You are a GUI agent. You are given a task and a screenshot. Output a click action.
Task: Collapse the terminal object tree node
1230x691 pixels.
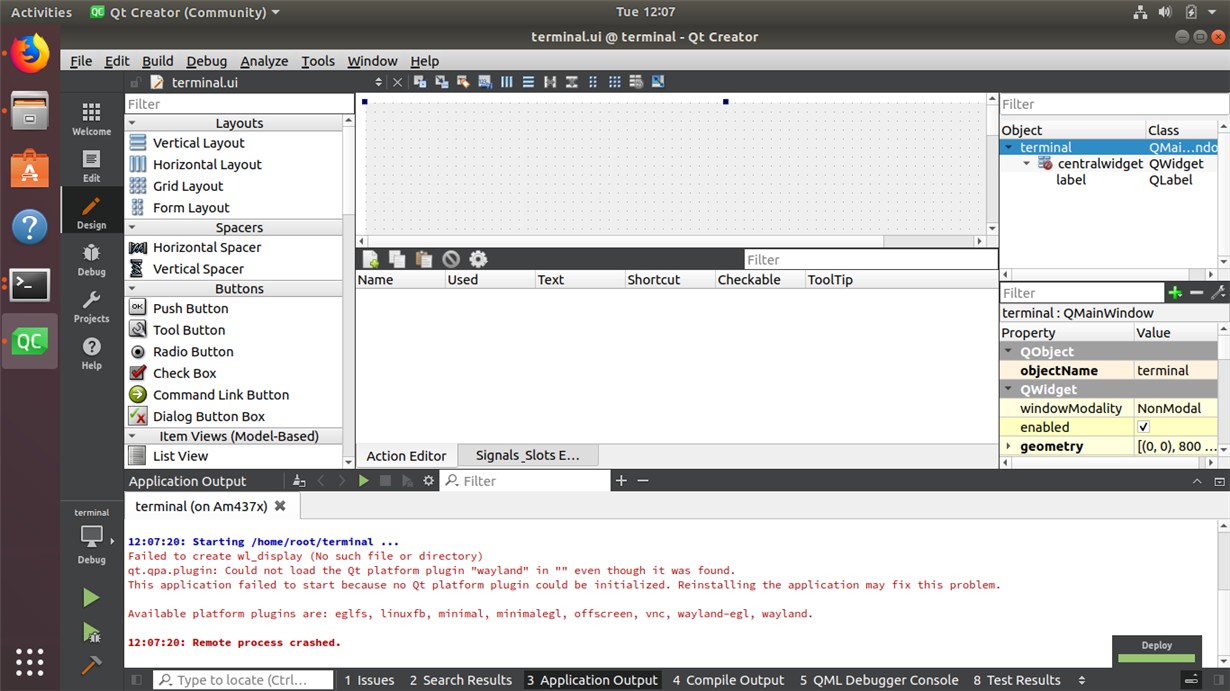(1009, 147)
